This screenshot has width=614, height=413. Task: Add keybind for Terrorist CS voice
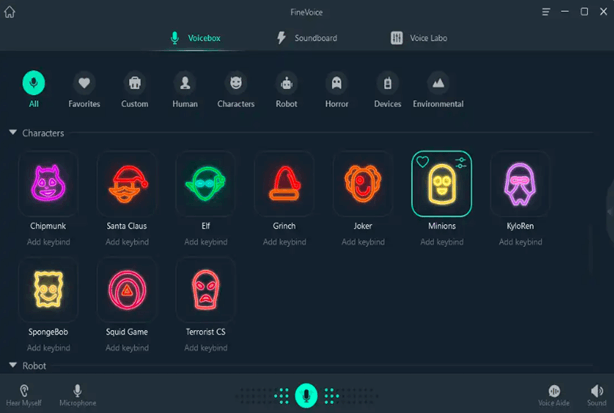205,348
